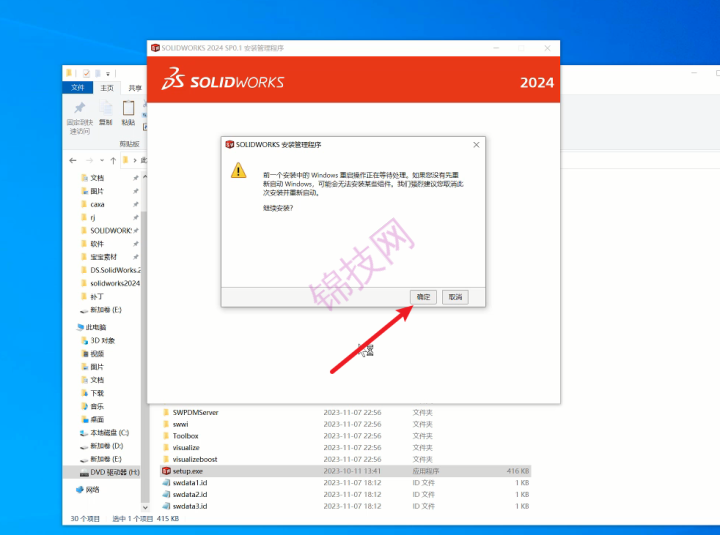
Task: Close the SOLIDWORKS 安装管理程序 warning dialog
Action: (476, 145)
